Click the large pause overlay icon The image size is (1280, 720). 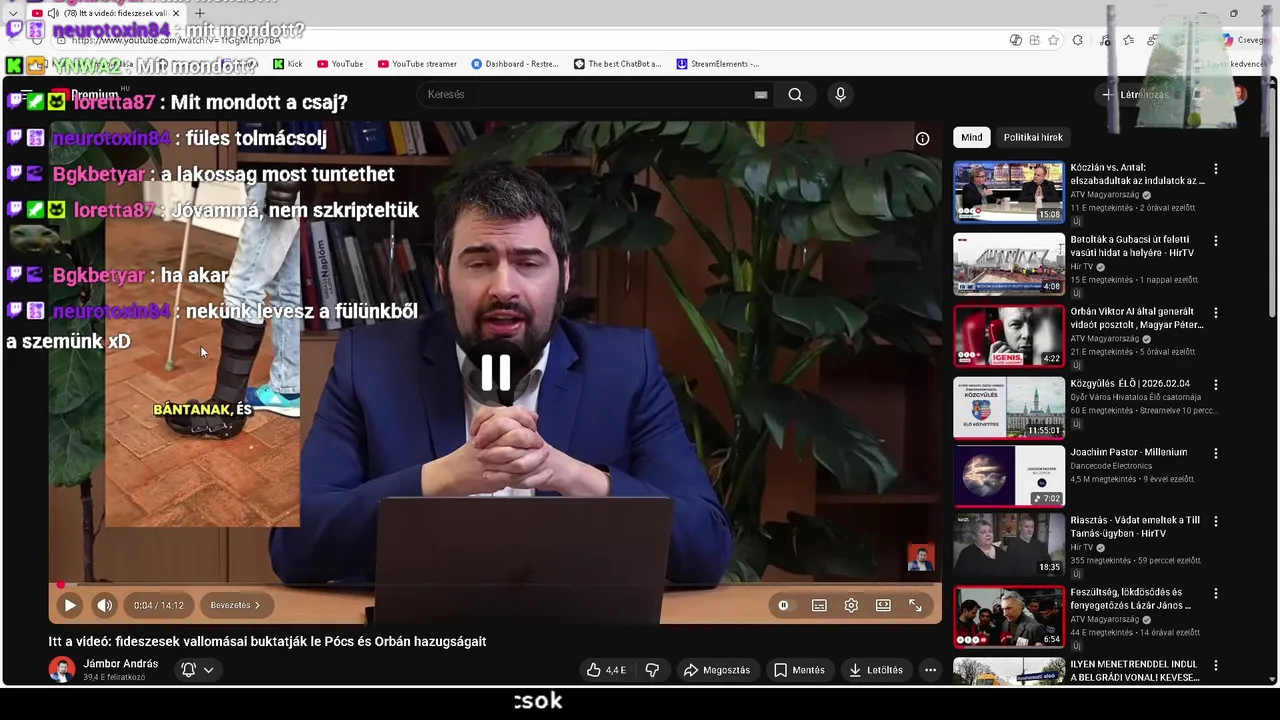[496, 372]
